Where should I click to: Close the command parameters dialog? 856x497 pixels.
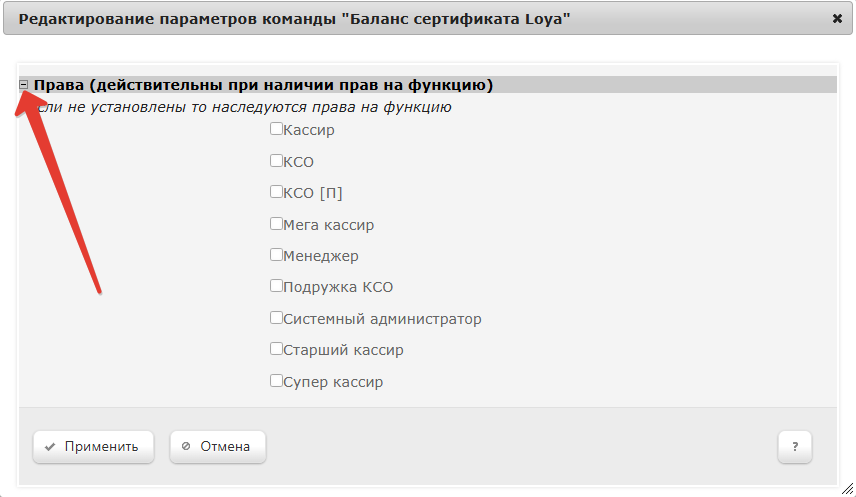tap(836, 18)
